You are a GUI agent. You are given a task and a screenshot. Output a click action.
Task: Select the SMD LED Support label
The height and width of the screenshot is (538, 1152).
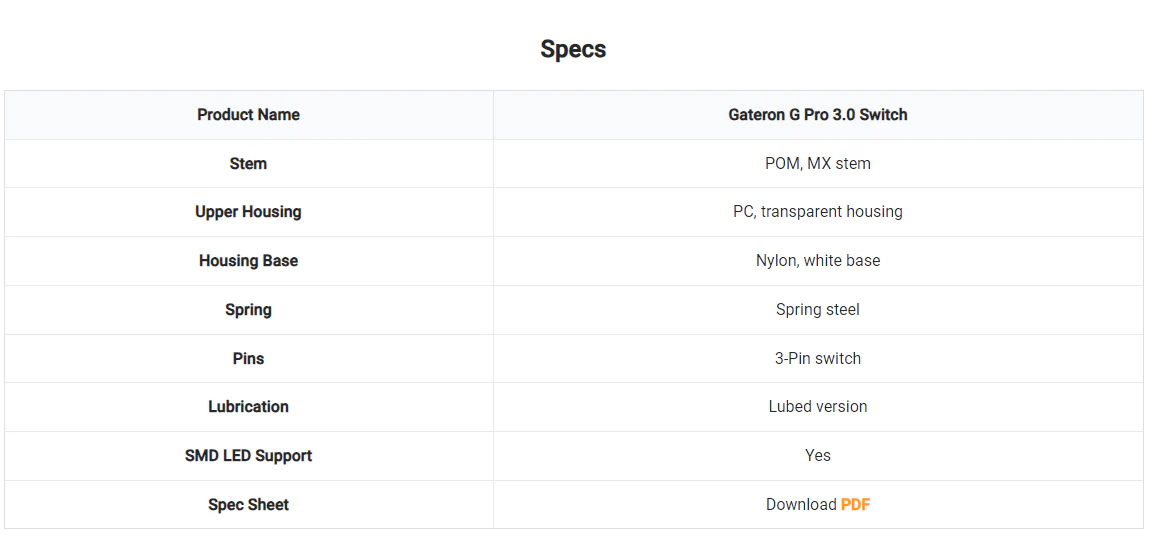[x=248, y=456]
